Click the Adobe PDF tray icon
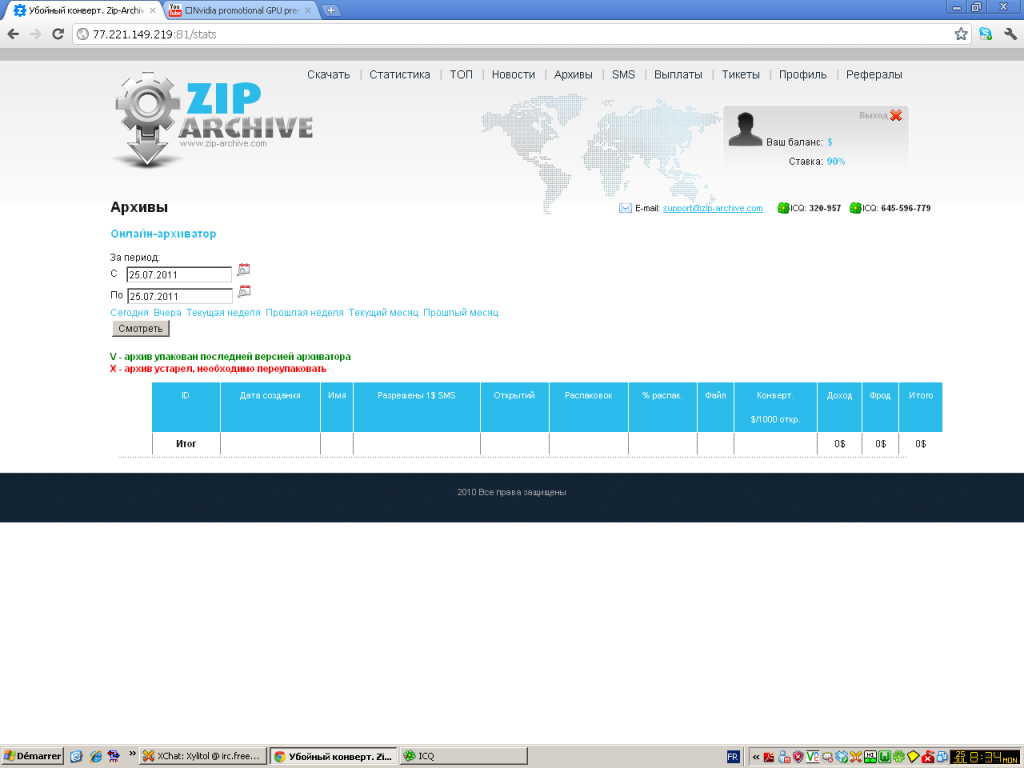 point(769,756)
